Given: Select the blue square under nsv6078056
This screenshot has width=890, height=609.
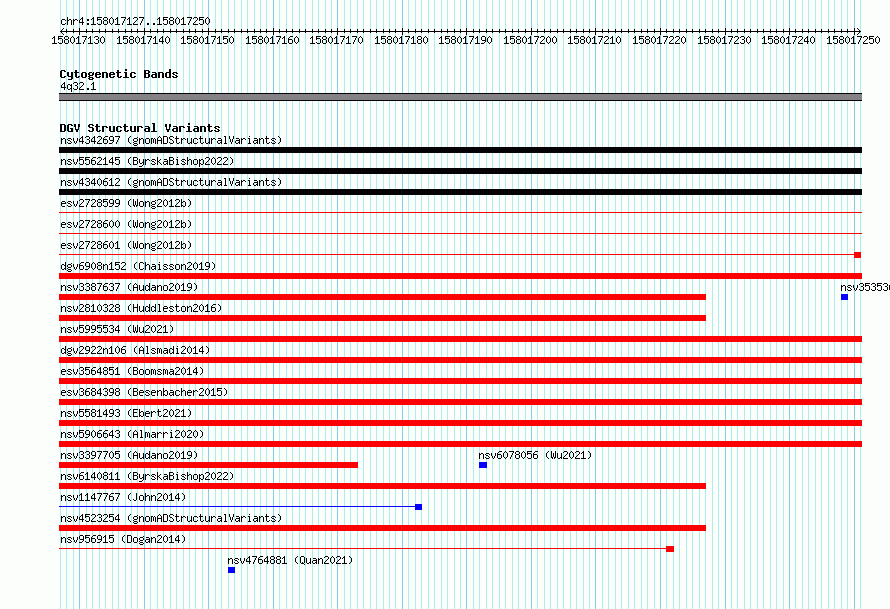Looking at the screenshot, I should coord(483,465).
